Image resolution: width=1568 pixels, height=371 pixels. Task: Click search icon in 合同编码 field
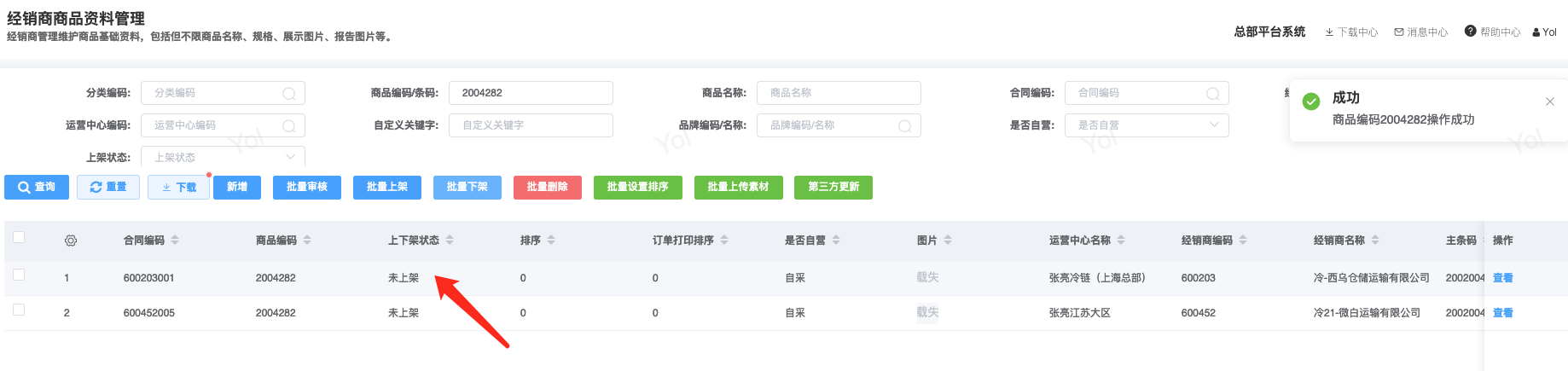click(1212, 93)
